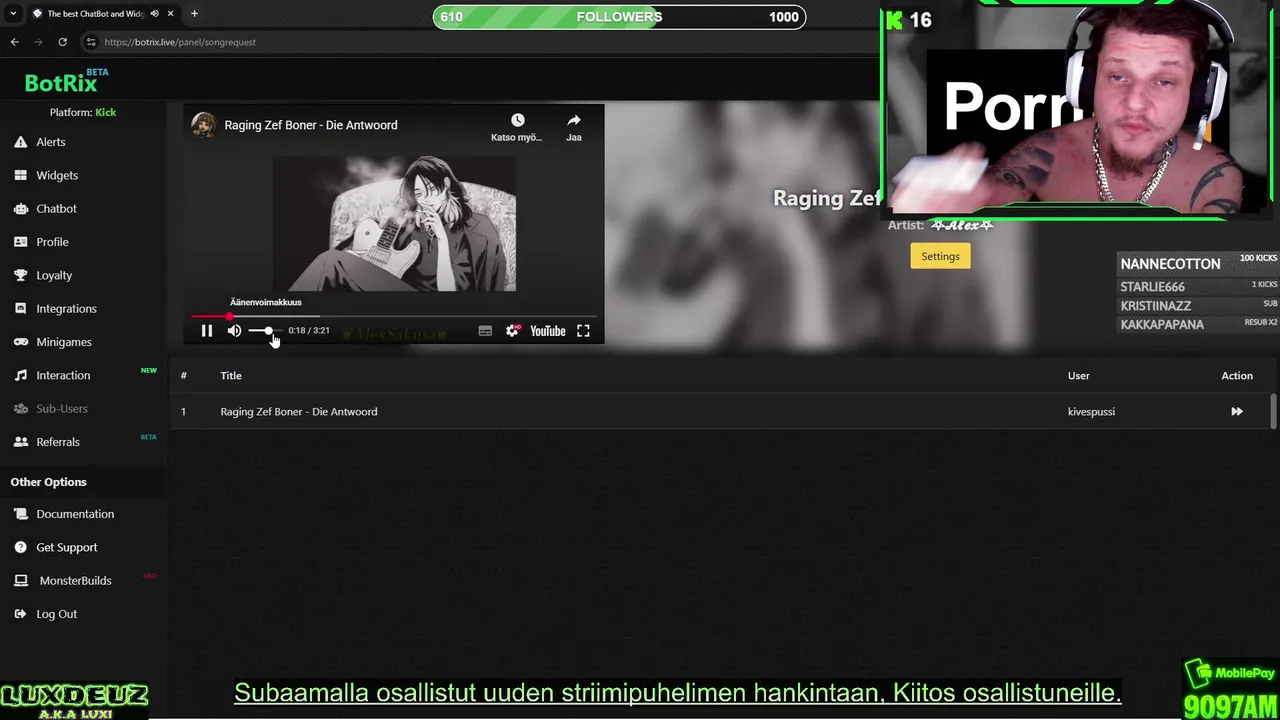Open Referrals in the sidebar
This screenshot has width=1280, height=720.
click(x=58, y=442)
